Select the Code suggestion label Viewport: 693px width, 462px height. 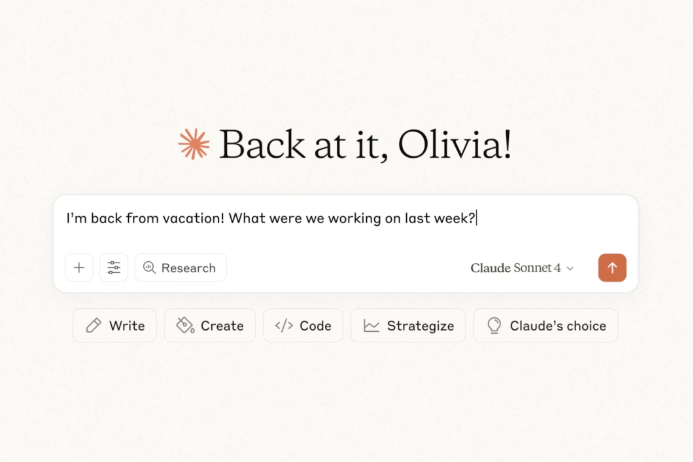pos(315,326)
